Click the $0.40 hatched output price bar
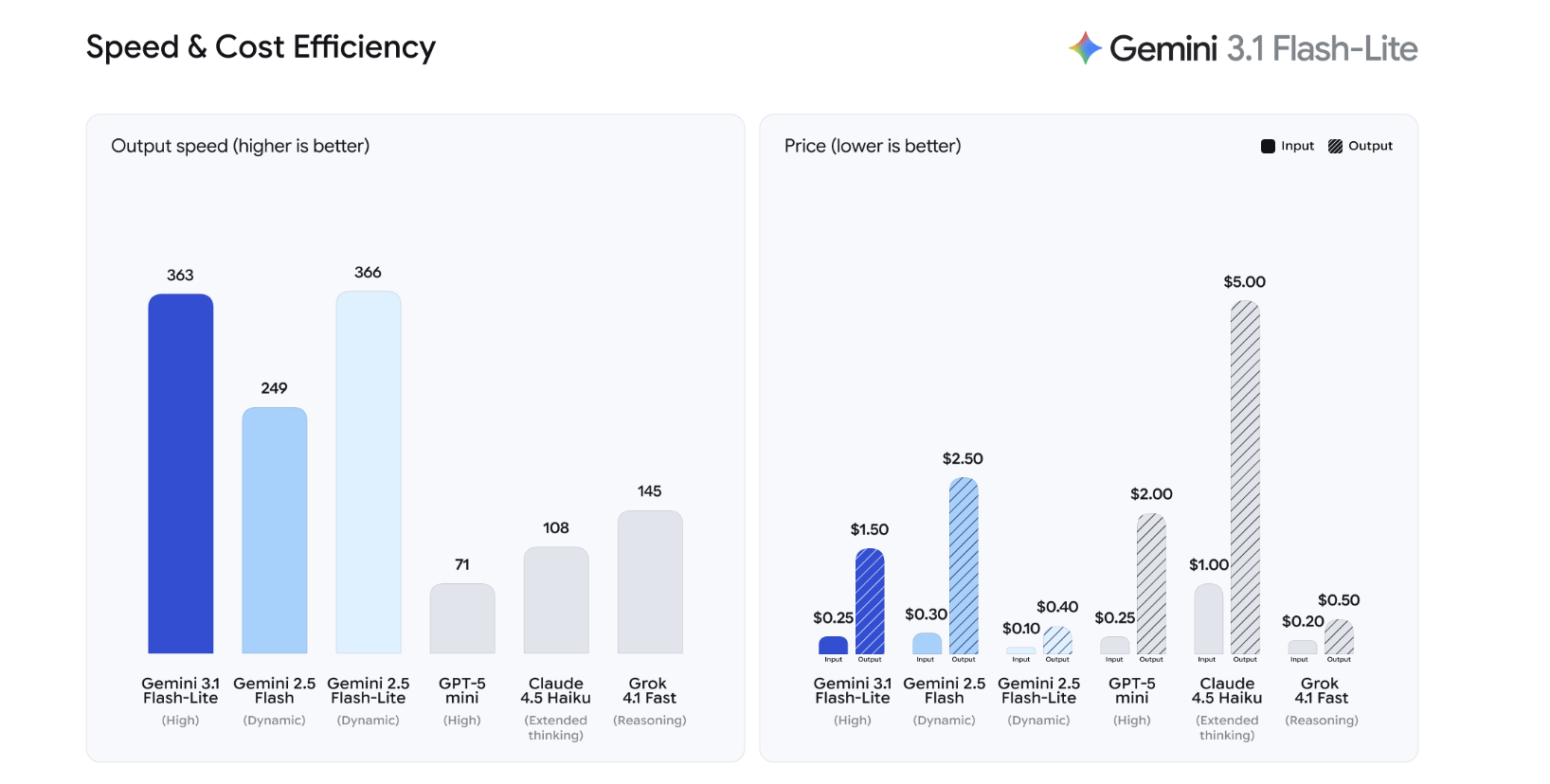The height and width of the screenshot is (784, 1550). coord(1057,641)
